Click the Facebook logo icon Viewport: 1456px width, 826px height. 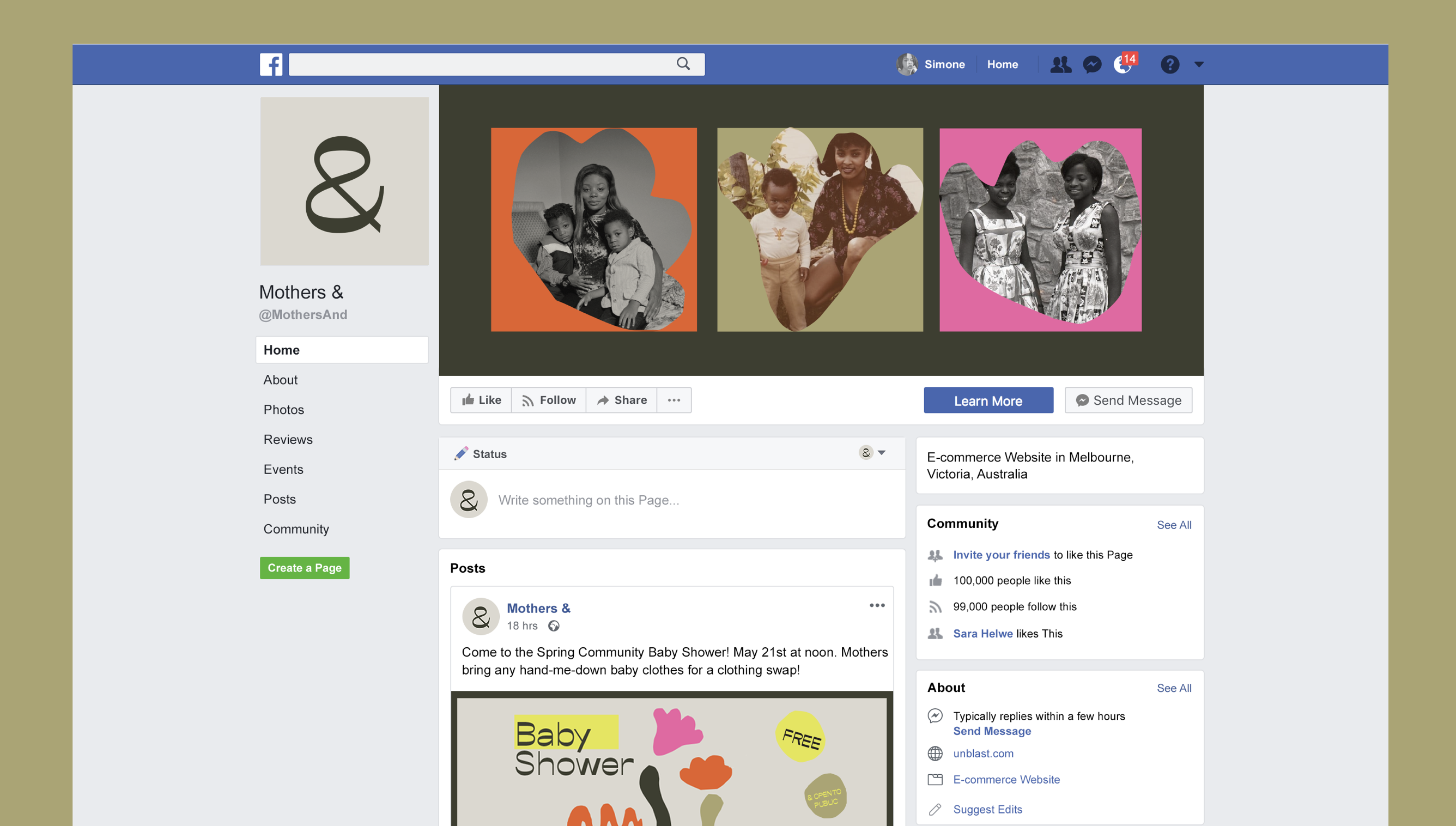coord(271,64)
